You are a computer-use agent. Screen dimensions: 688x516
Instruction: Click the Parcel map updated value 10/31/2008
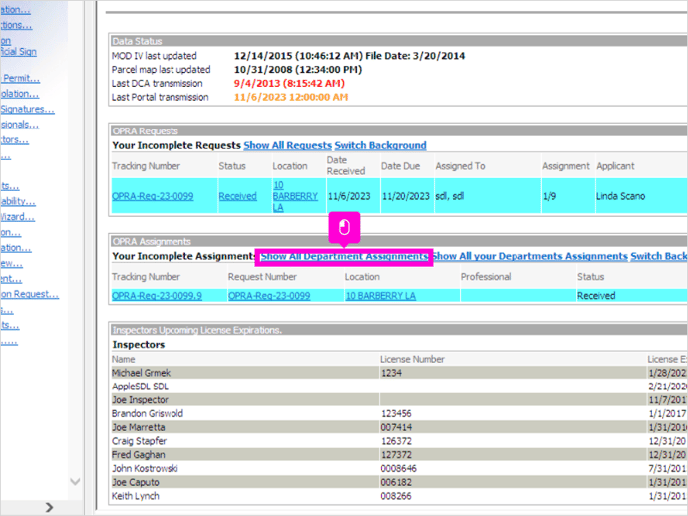298,69
